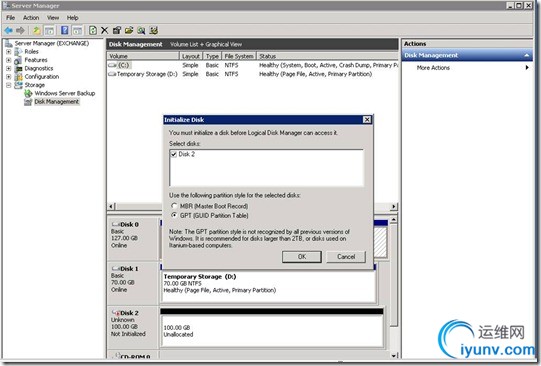The width and height of the screenshot is (541, 366).
Task: Expand the Diagnostics tree node
Action: click(9, 68)
